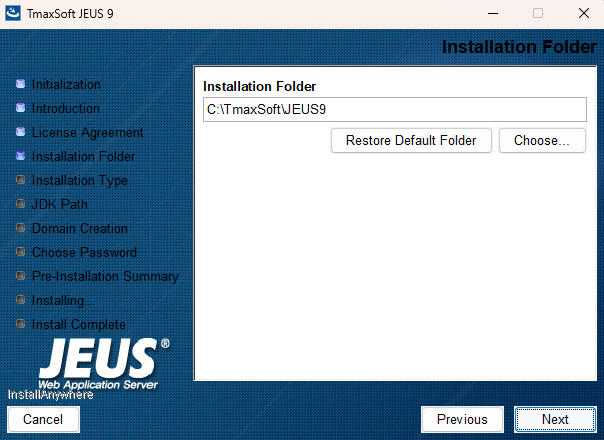
Task: Click Restore Default Folder button
Action: point(411,141)
